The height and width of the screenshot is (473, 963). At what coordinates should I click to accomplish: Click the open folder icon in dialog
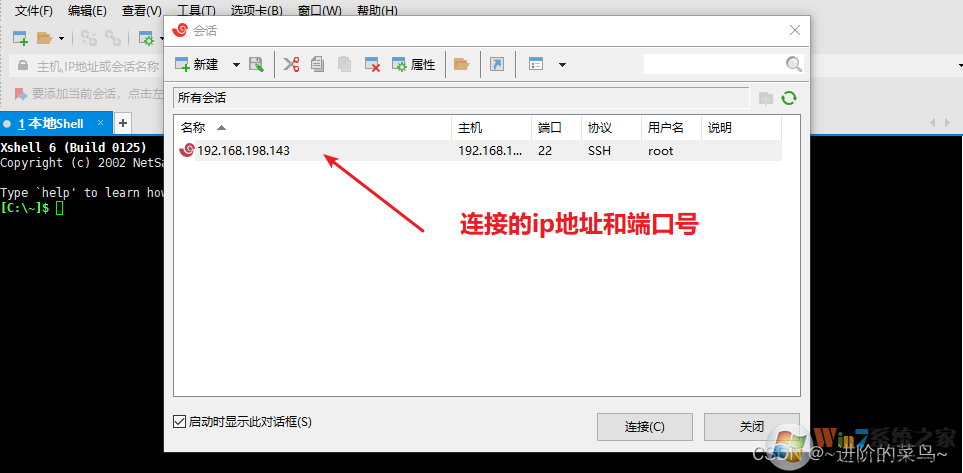coord(461,64)
